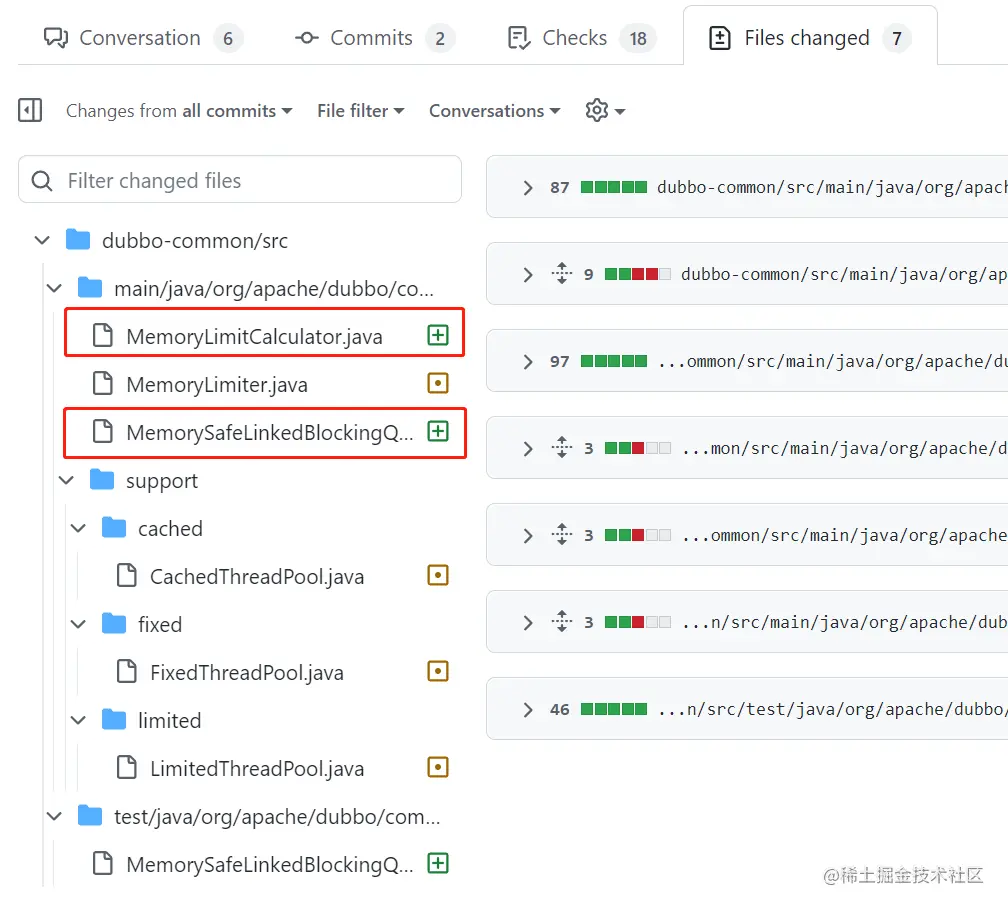Click the modified icon for LimitedThreadPool.java

click(x=438, y=768)
